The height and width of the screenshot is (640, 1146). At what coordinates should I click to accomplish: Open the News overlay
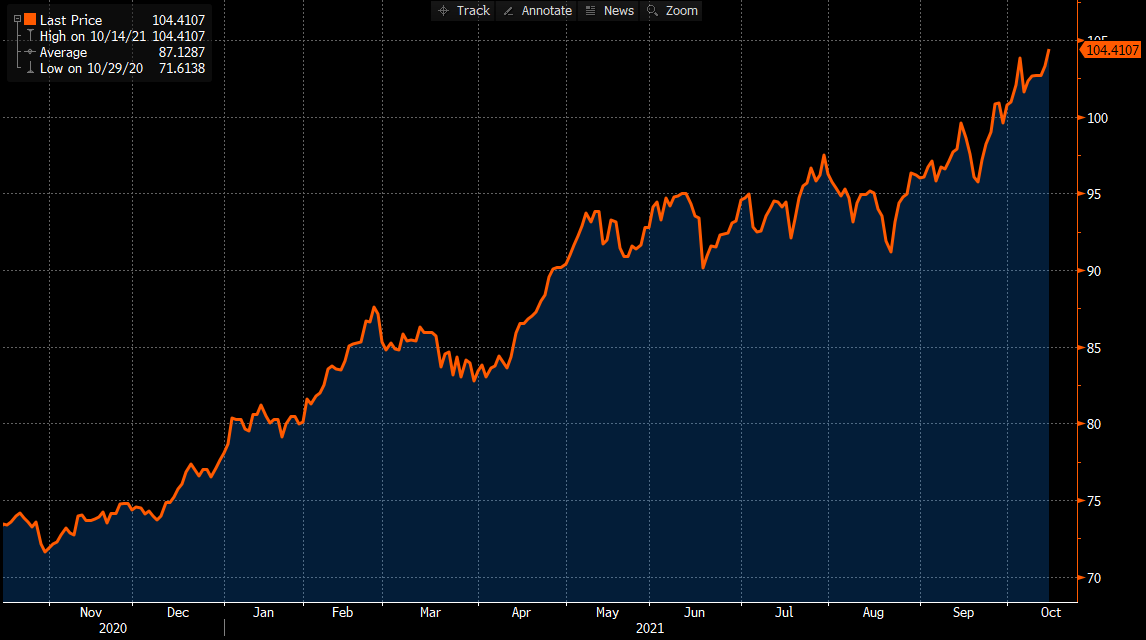pyautogui.click(x=609, y=10)
